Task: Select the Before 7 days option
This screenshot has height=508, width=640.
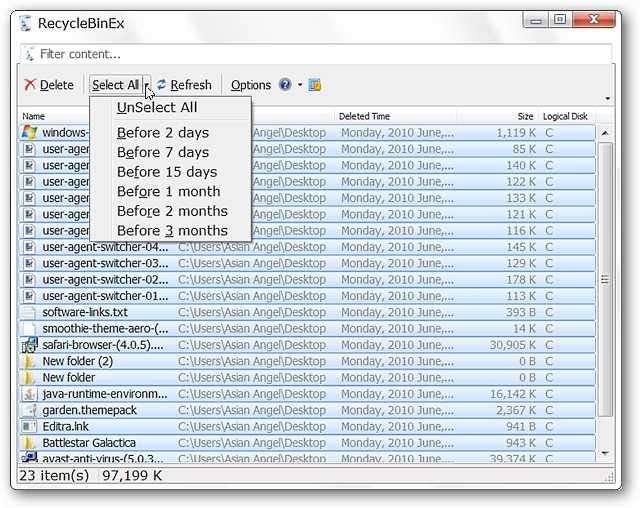Action: point(162,152)
